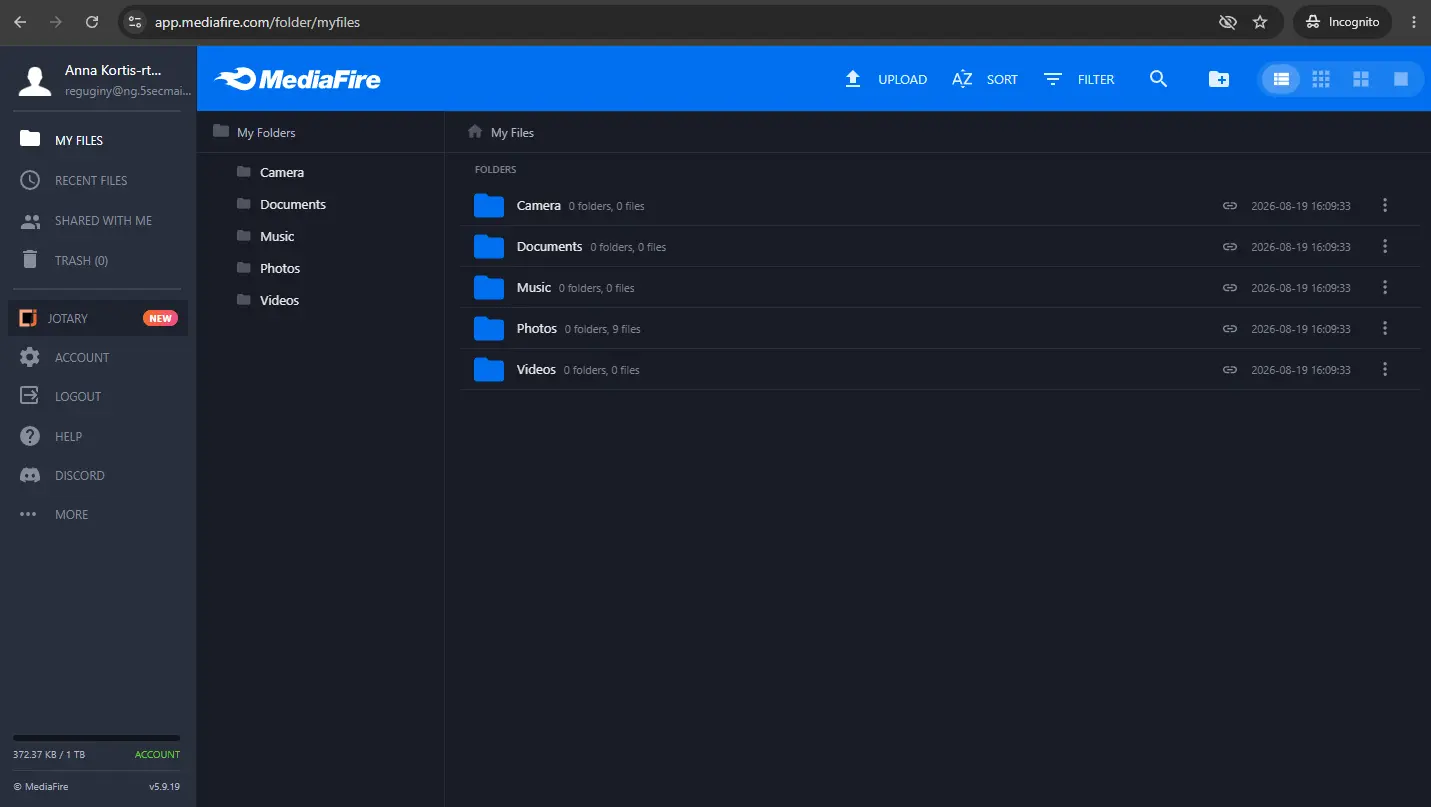1431x807 pixels.
Task: Click the new folder icon
Action: tap(1219, 79)
